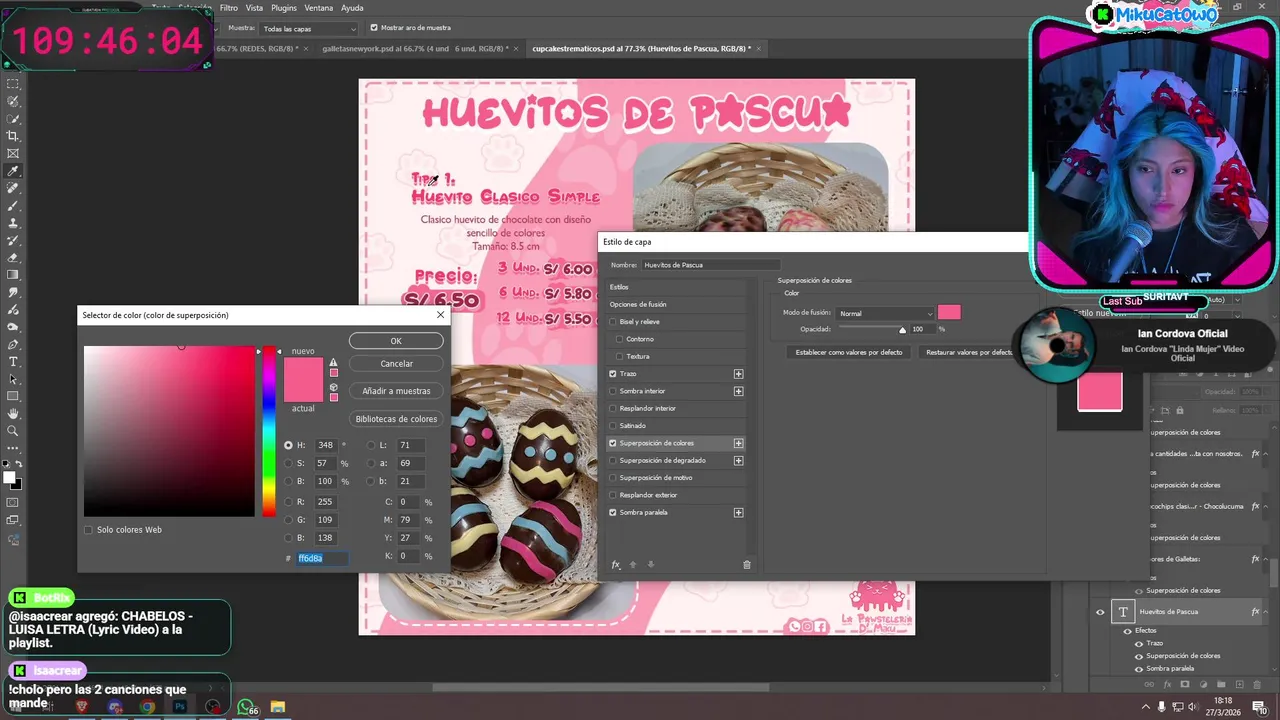Click the add Sombra interior plus icon

click(738, 391)
